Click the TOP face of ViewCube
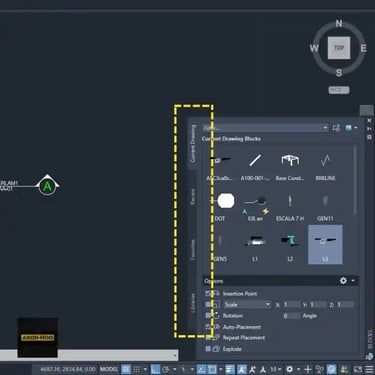The width and height of the screenshot is (375, 375). [x=339, y=48]
